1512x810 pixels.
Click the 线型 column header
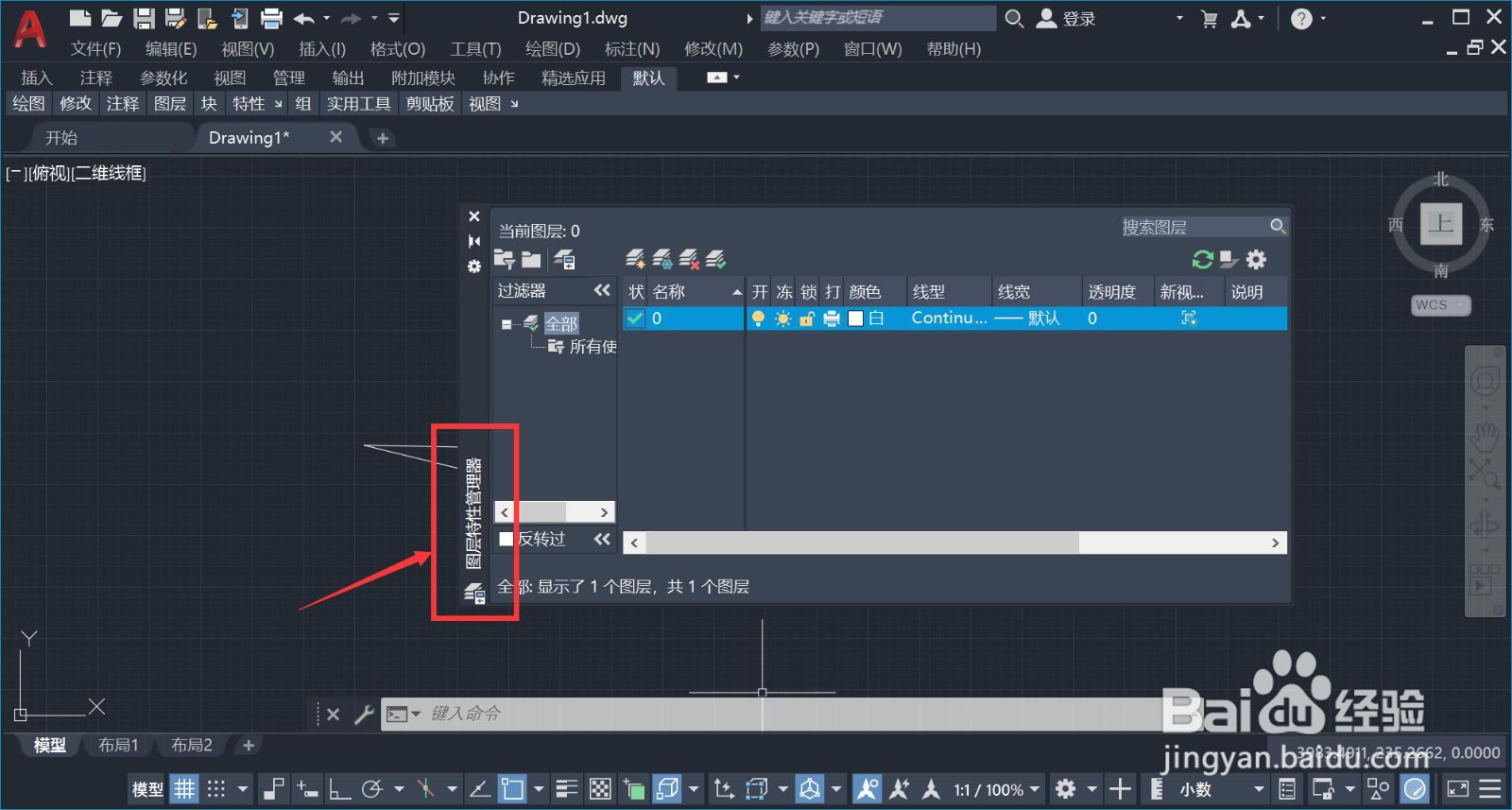pos(948,292)
